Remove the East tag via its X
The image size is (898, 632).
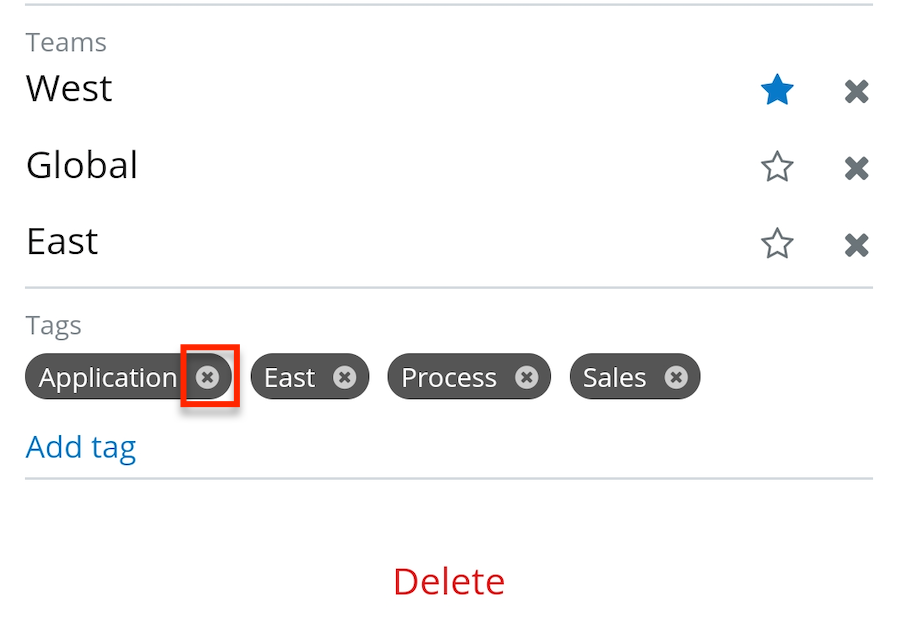(x=345, y=377)
